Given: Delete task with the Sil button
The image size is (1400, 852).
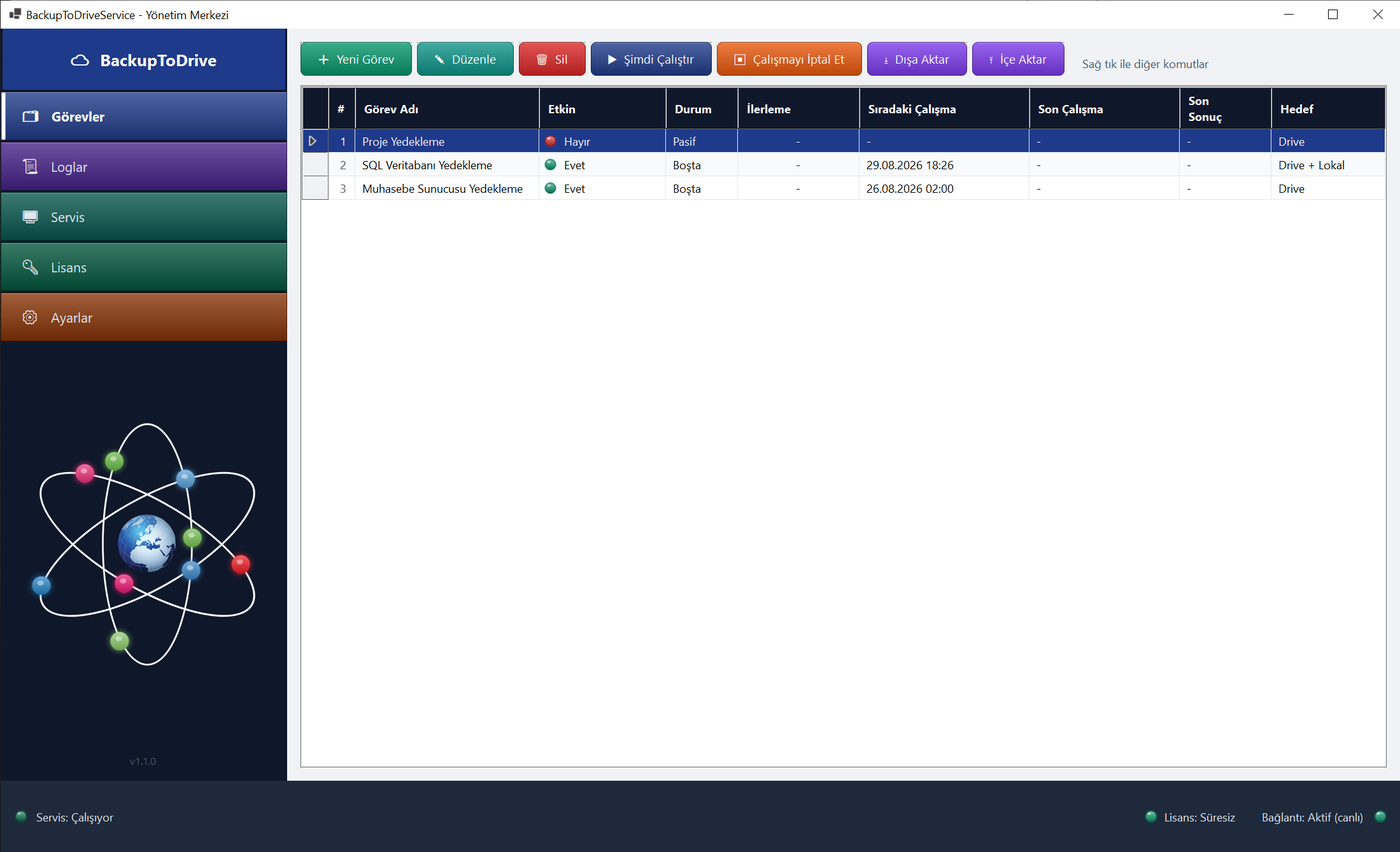Looking at the screenshot, I should [x=552, y=59].
